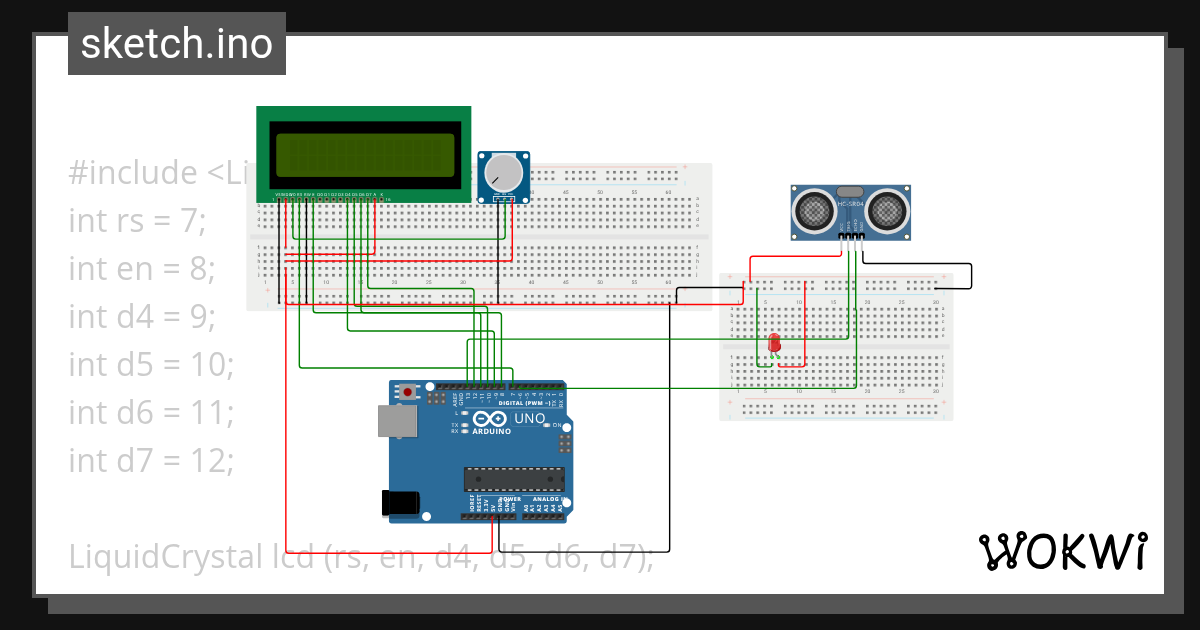
Task: Click the TX LED indicator
Action: point(464,424)
